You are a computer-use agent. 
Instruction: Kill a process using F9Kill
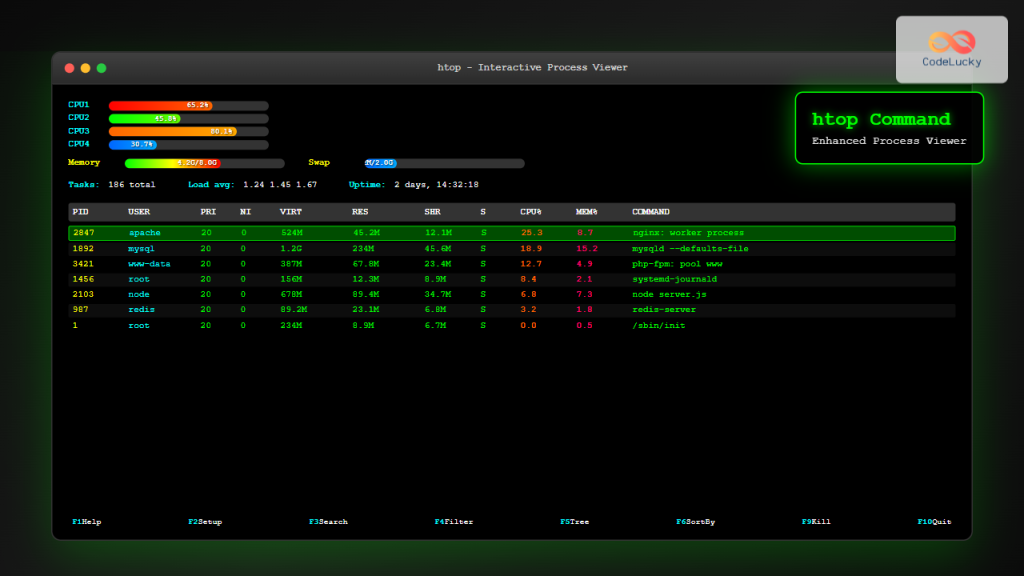pyautogui.click(x=816, y=521)
